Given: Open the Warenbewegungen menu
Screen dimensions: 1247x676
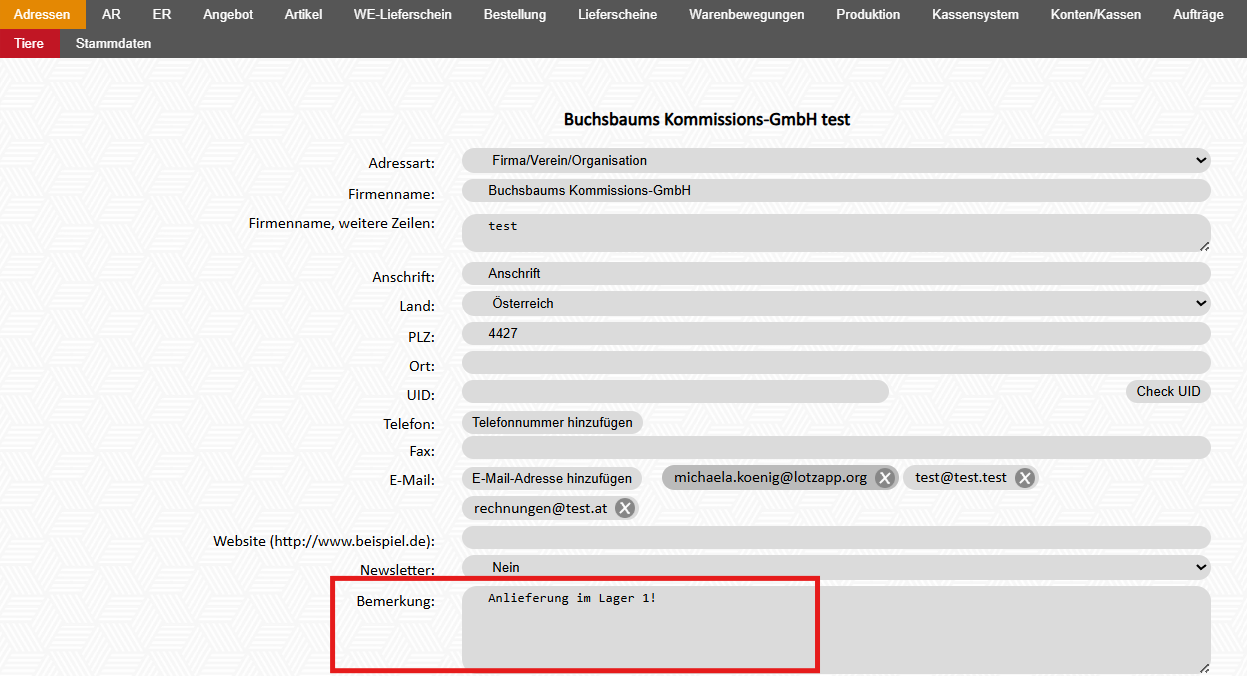Looking at the screenshot, I should click(x=747, y=14).
